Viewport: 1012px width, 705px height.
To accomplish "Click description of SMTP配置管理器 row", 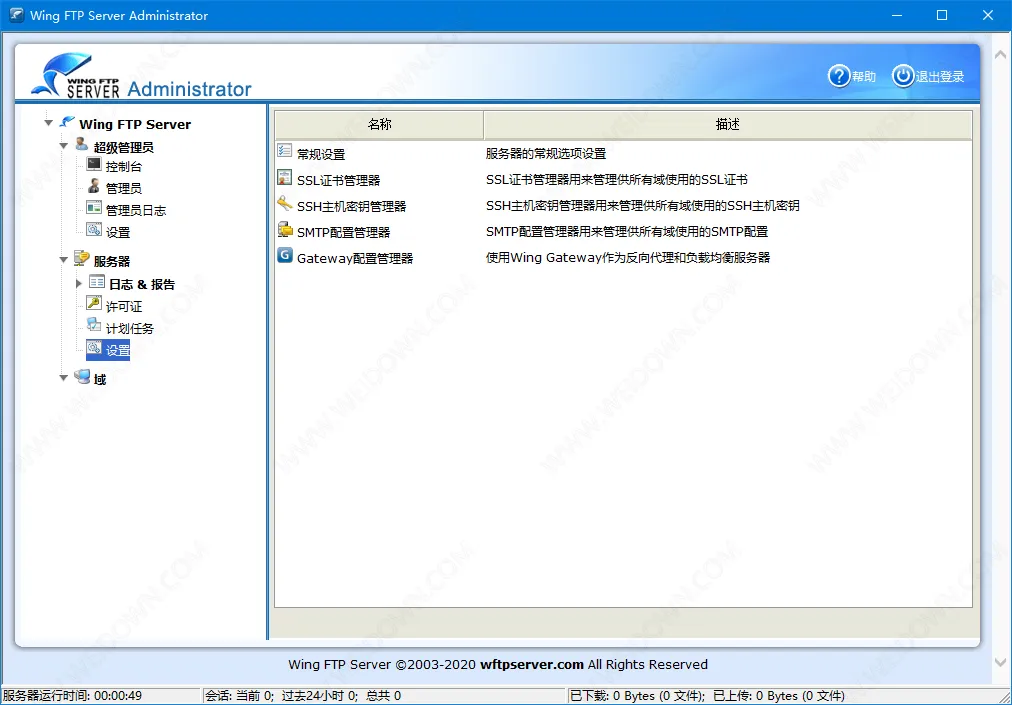I will 627,231.
